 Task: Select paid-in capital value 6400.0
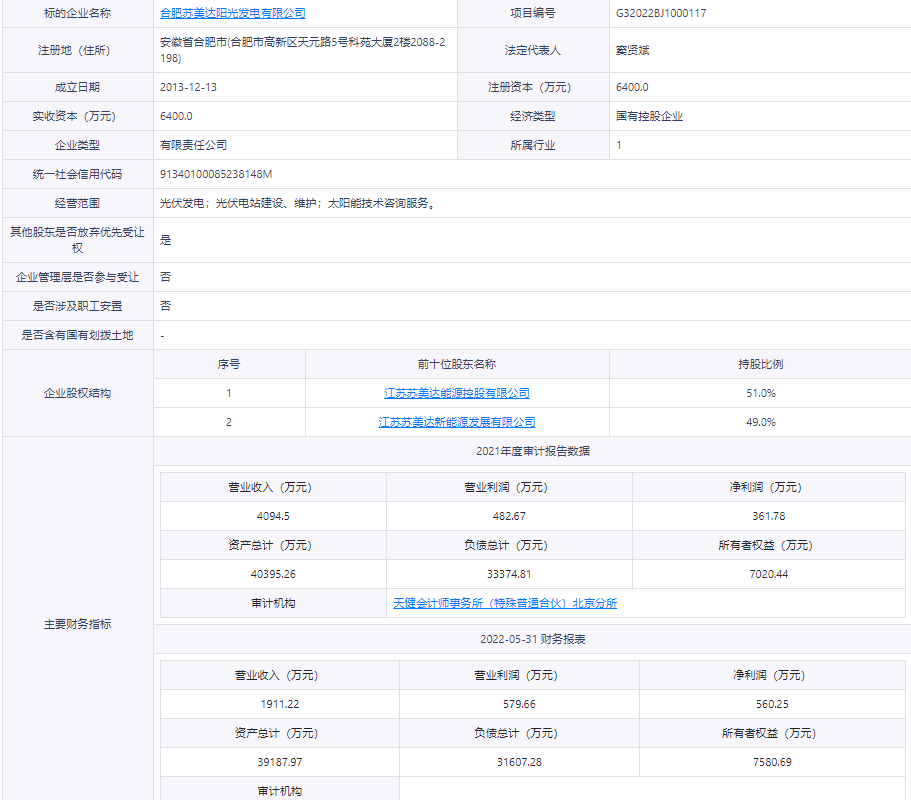[176, 116]
